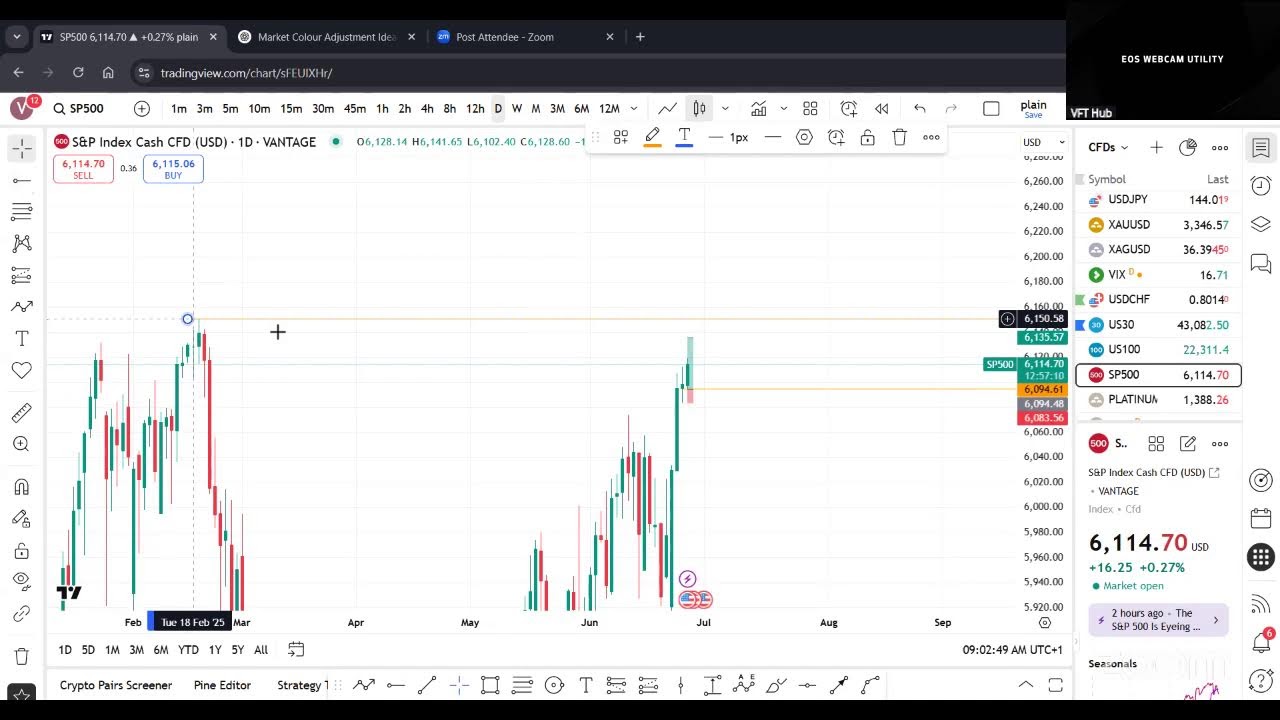Click the Zoom In magnifier tool
Viewport: 1280px width, 720px height.
click(x=21, y=444)
